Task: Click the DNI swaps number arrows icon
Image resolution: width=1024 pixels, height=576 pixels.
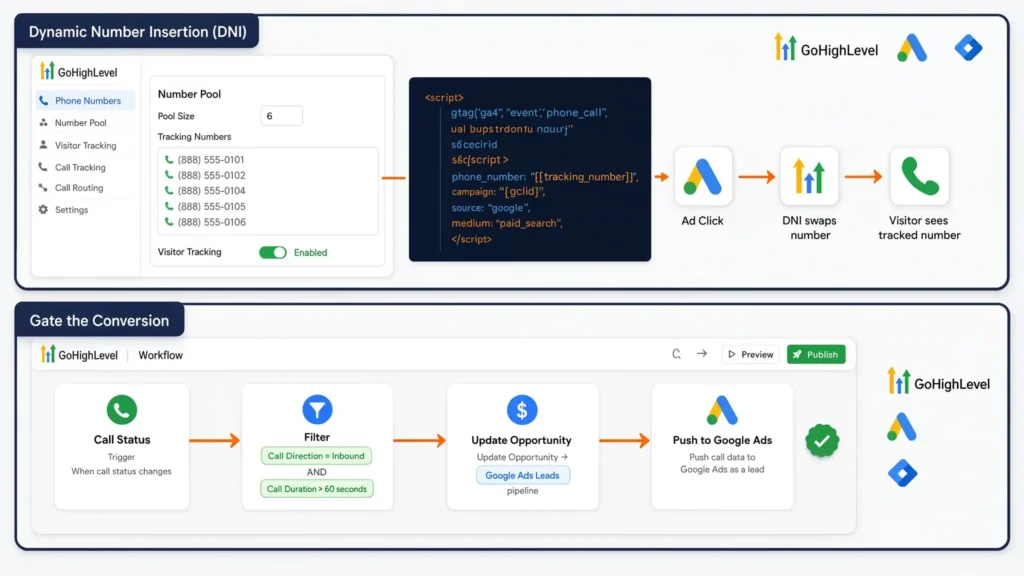Action: [809, 177]
